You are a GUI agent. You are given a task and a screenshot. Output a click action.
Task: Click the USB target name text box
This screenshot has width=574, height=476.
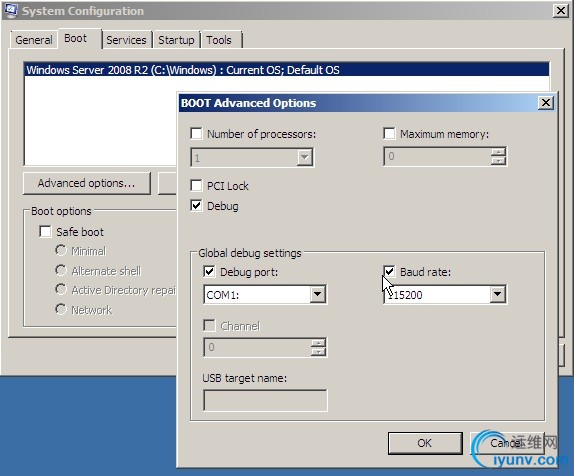(265, 400)
